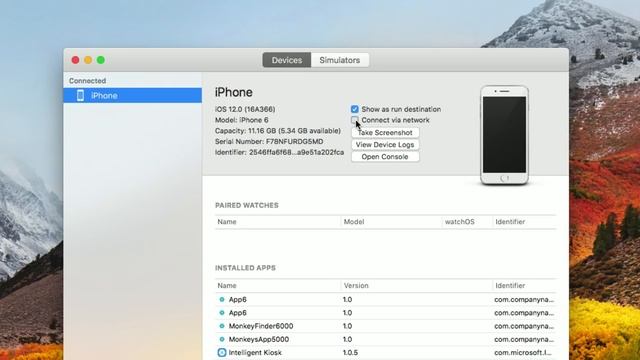Click the MonkeysApp5000 app icon

tap(222, 339)
